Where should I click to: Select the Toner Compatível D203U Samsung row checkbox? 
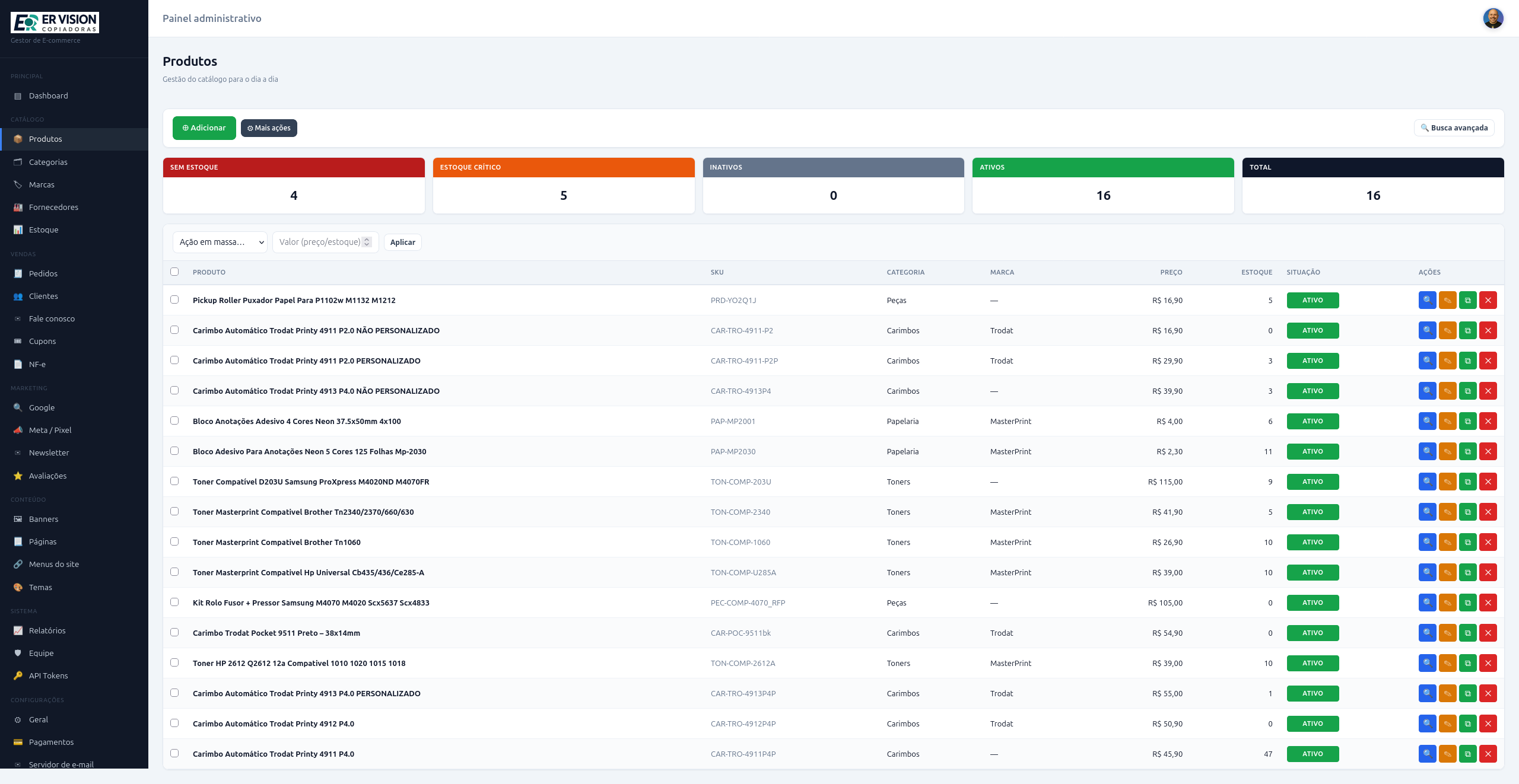[x=174, y=481]
